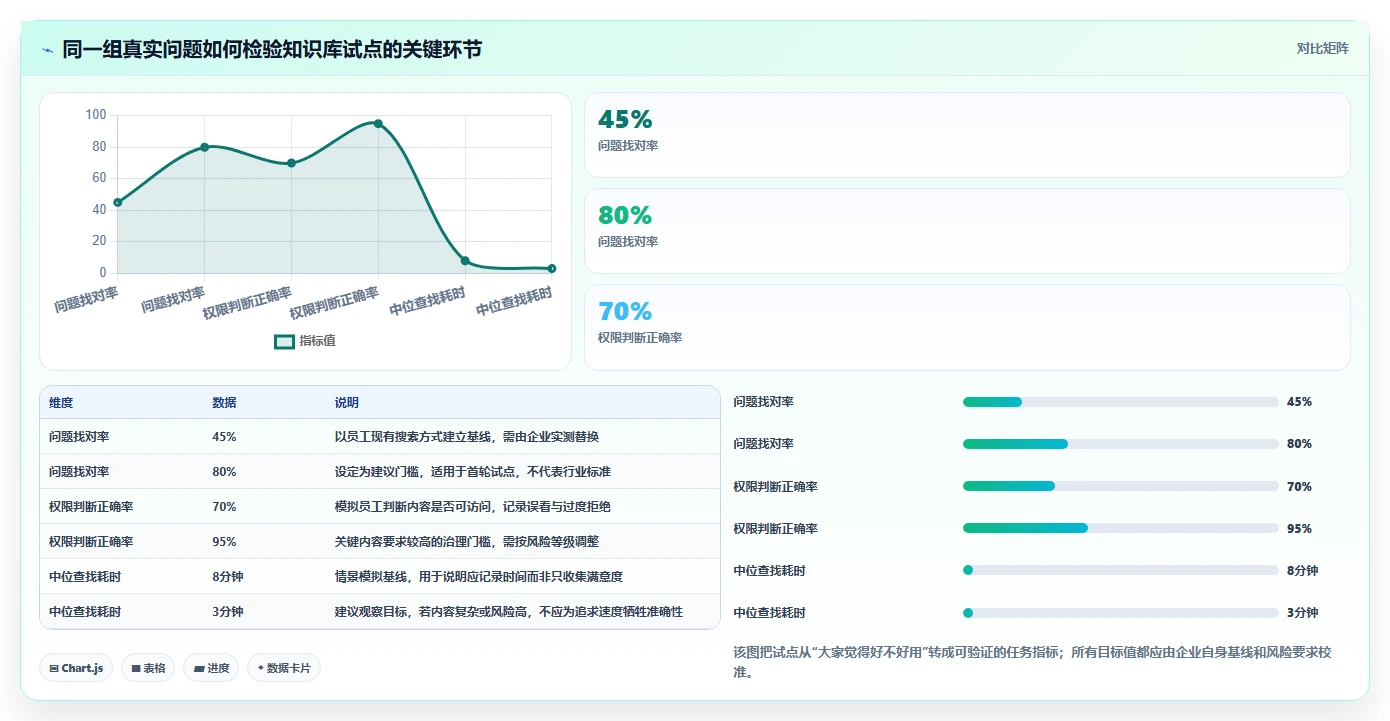Select the 8分钟 cell in the table

tap(228, 577)
